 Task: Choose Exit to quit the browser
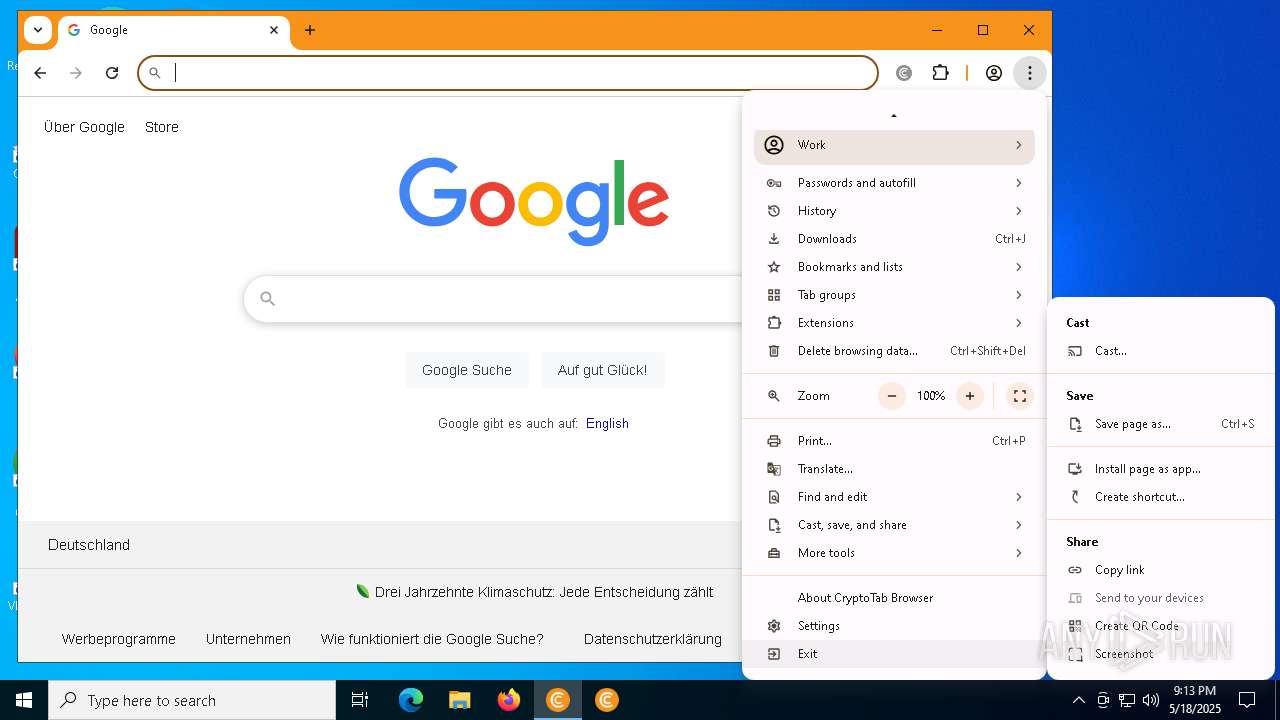pos(894,654)
